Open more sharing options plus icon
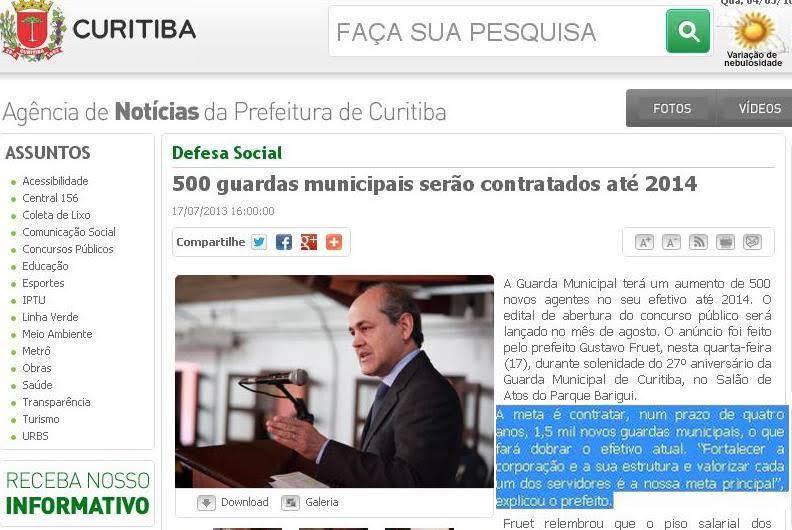 coord(334,242)
